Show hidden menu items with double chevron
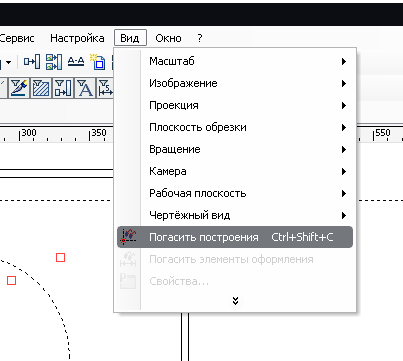The image size is (403, 361). [235, 301]
